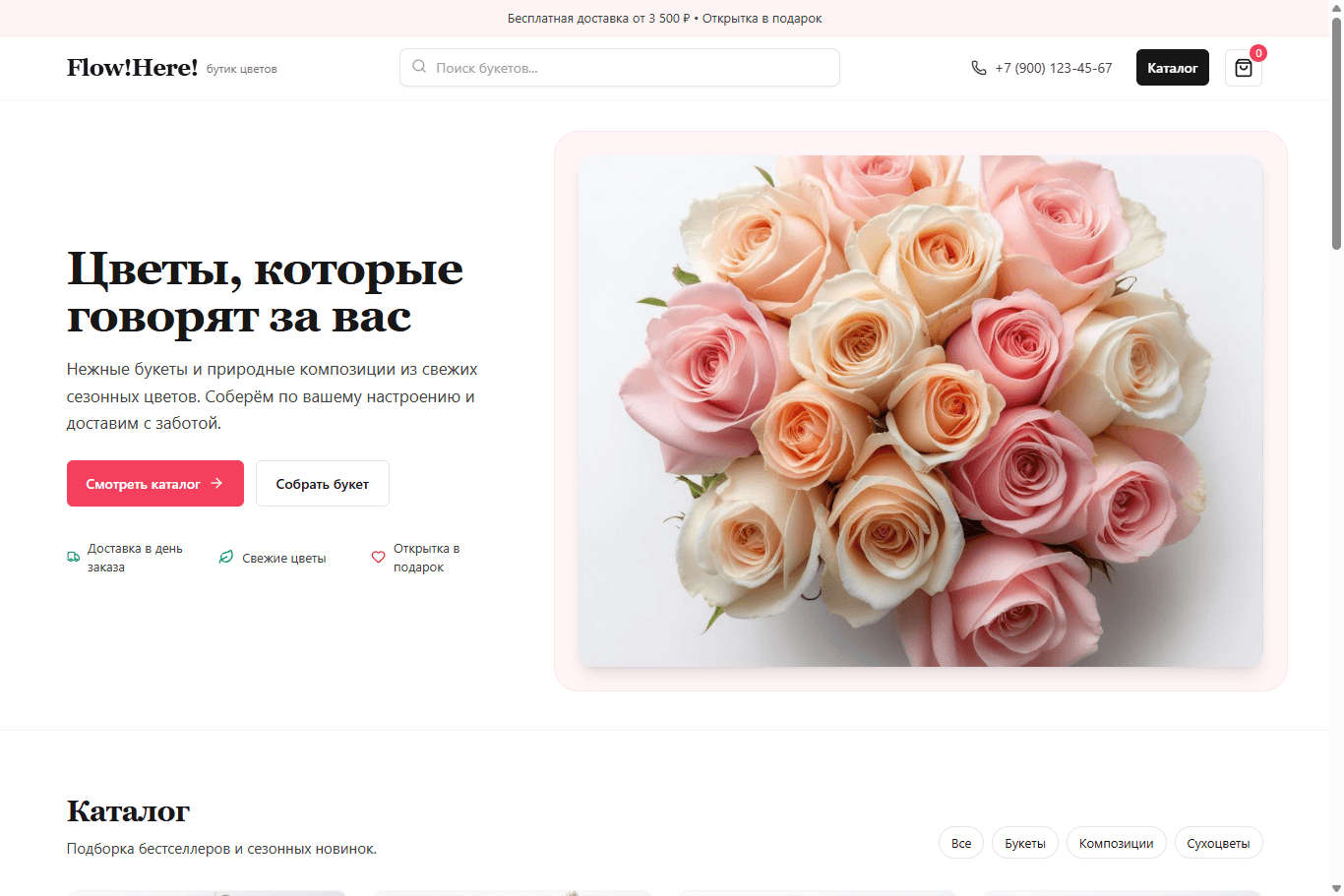This screenshot has width=1344, height=896.
Task: Open the 'Каталог' section from the header
Action: point(1172,67)
